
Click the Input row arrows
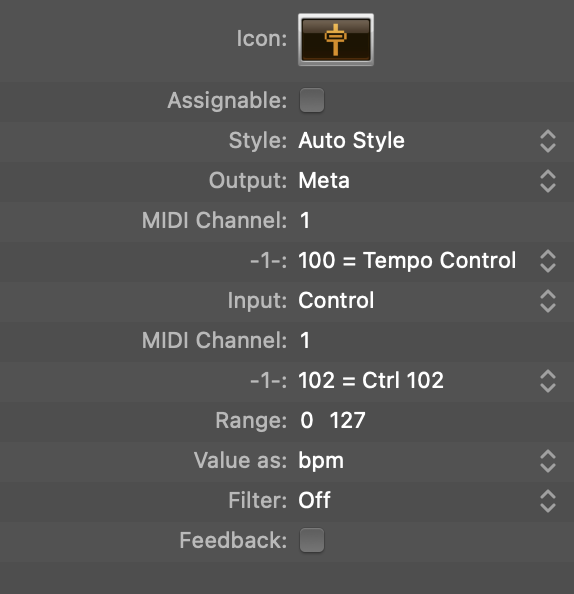548,301
